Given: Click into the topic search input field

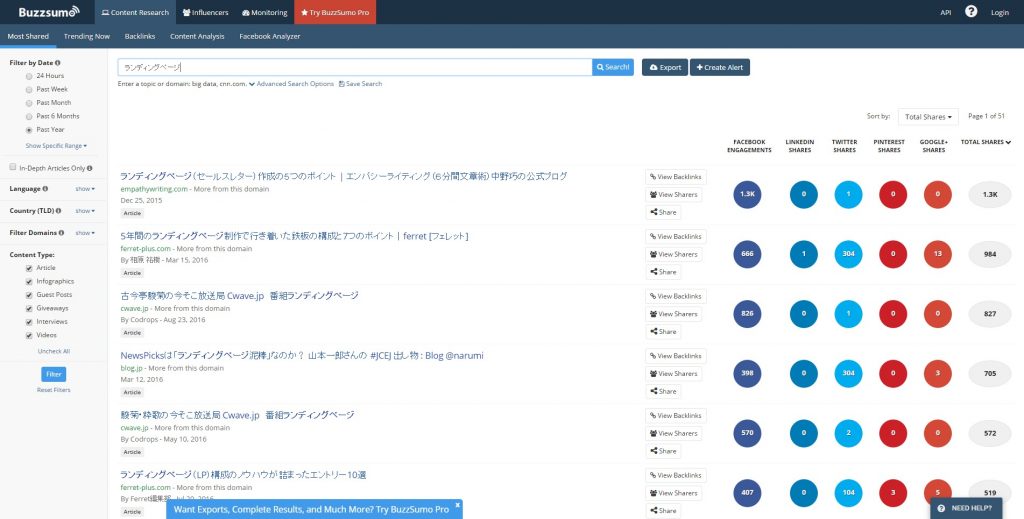Looking at the screenshot, I should (x=355, y=67).
